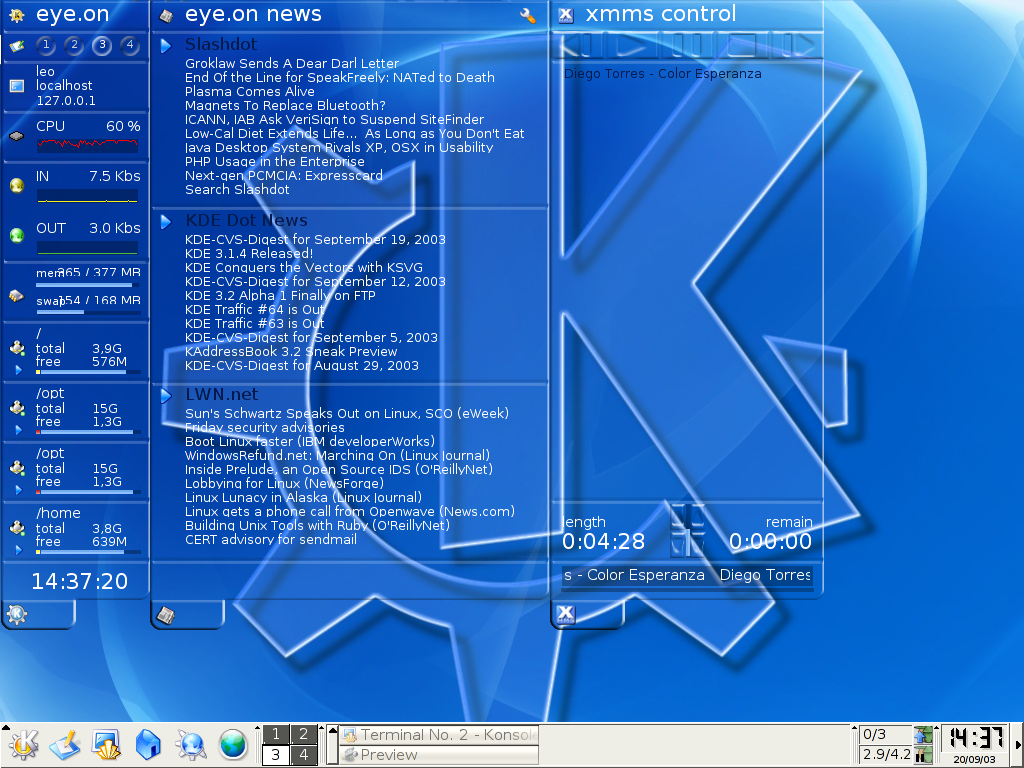
Task: Click the eye.on news newspaper title icon
Action: 167,16
